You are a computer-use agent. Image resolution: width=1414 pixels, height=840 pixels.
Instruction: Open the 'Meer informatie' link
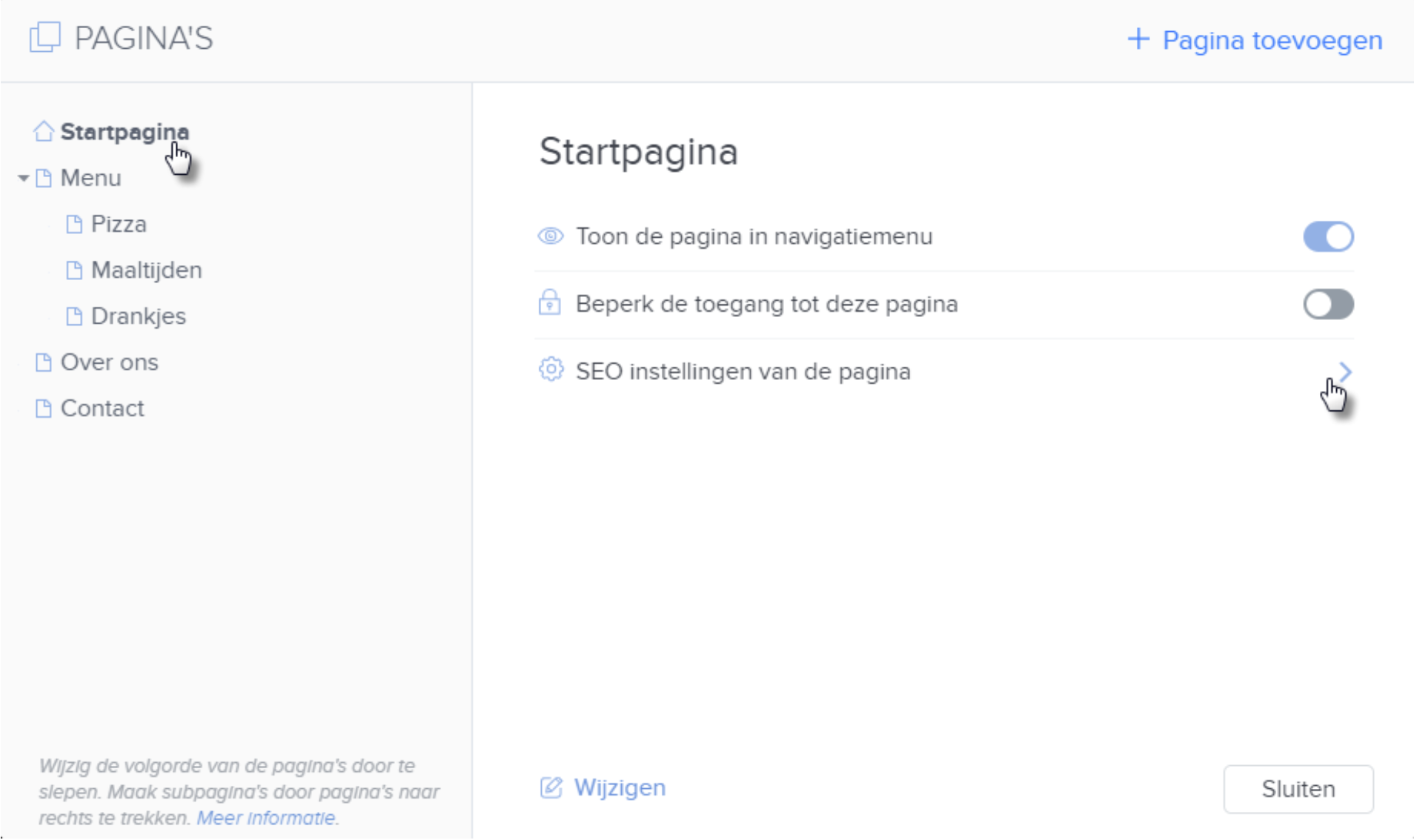(265, 819)
